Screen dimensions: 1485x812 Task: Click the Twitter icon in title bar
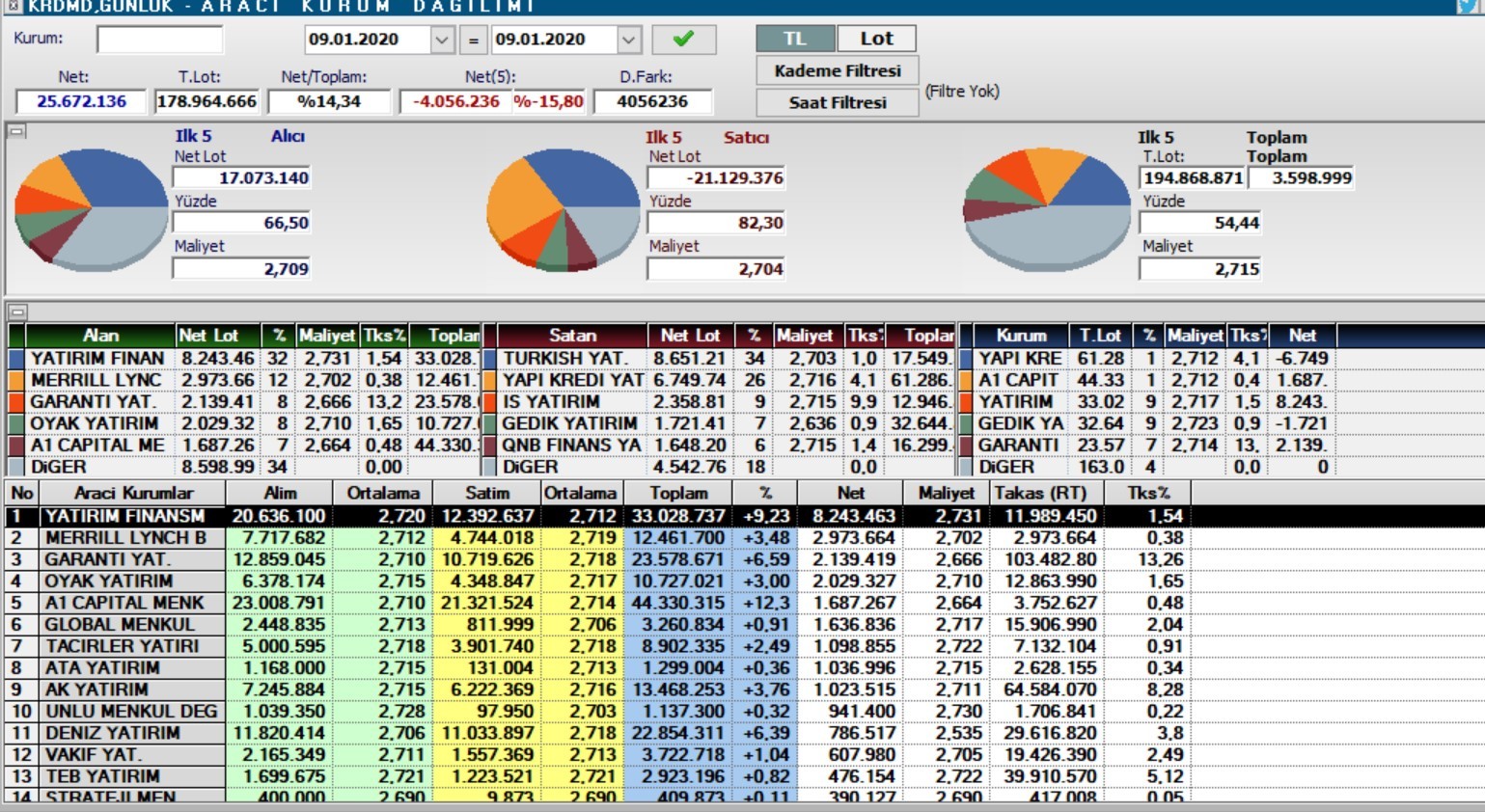[1469, 7]
